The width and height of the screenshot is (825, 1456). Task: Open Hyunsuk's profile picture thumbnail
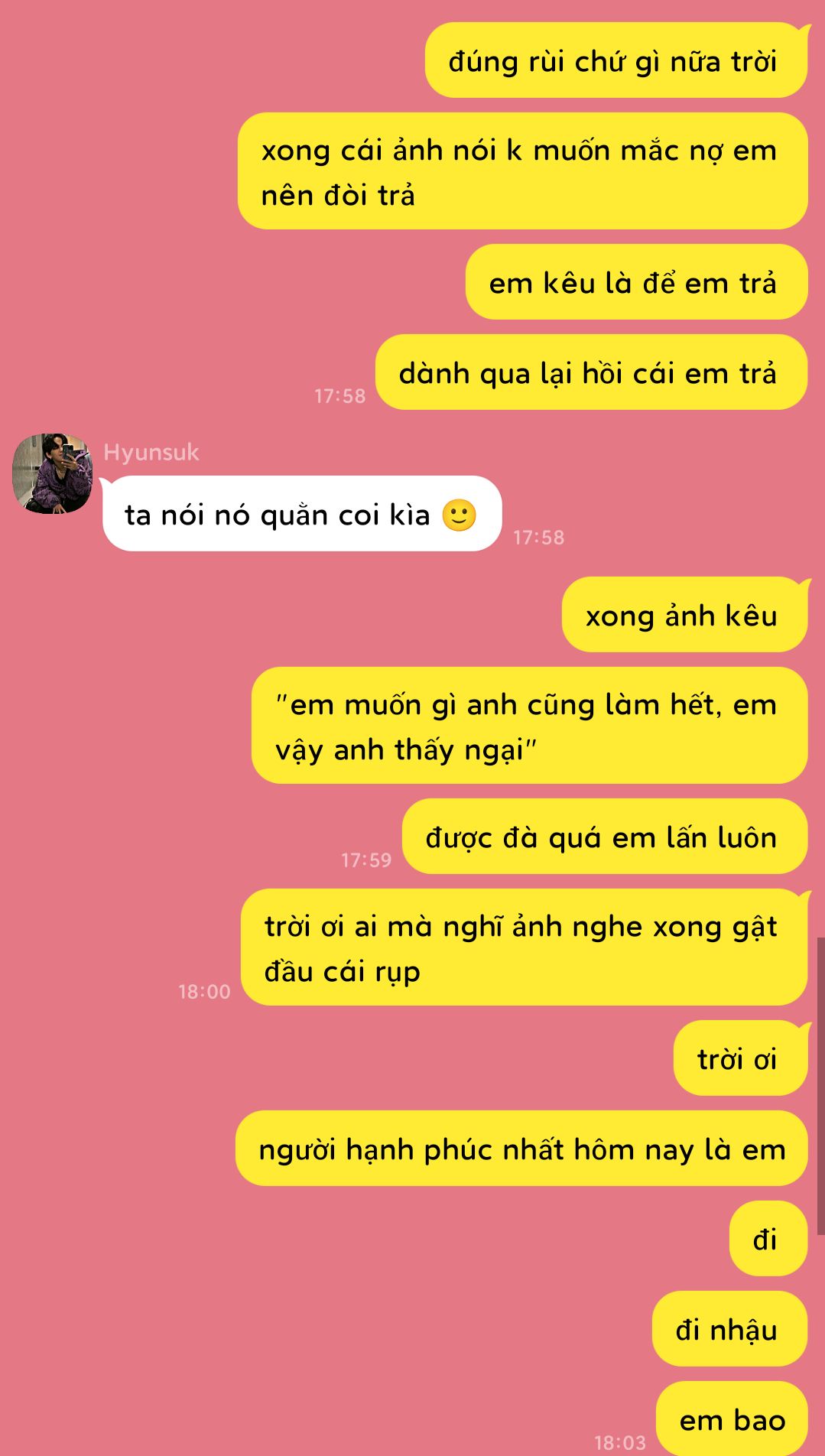[x=52, y=473]
